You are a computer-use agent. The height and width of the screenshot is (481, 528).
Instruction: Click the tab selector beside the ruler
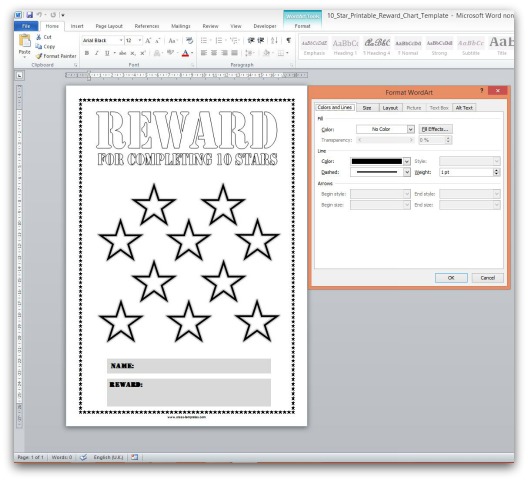pyautogui.click(x=20, y=75)
